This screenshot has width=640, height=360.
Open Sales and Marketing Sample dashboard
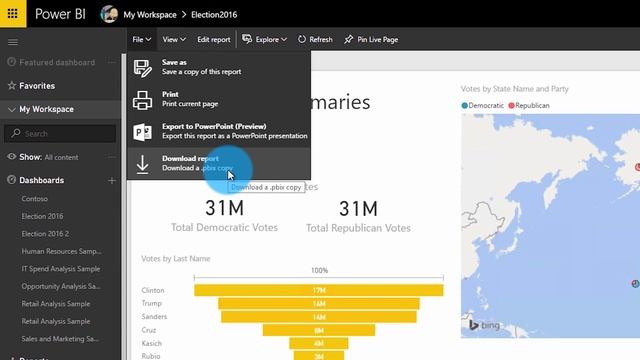[60, 339]
